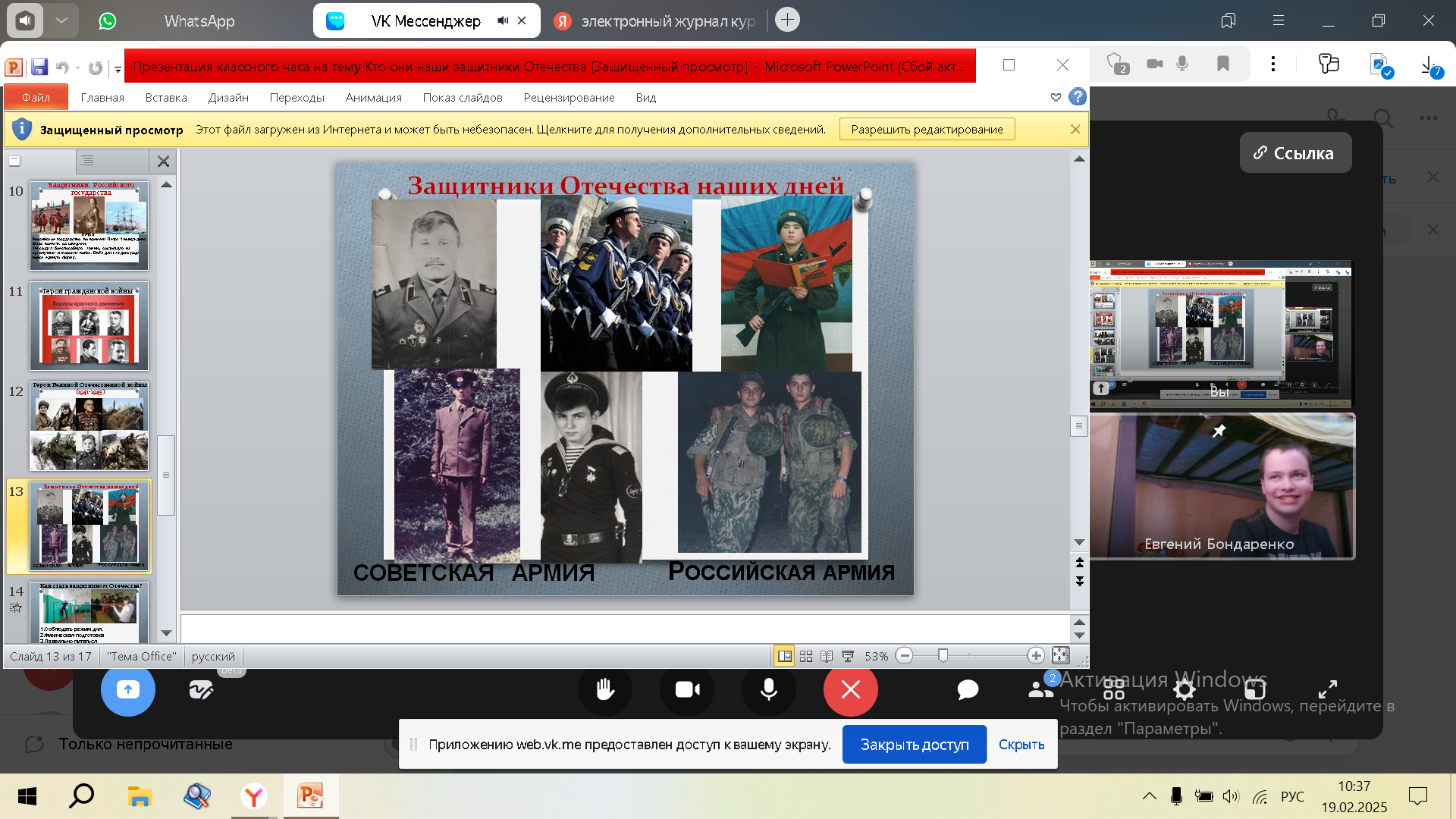
Task: End the call with red button
Action: 851,689
